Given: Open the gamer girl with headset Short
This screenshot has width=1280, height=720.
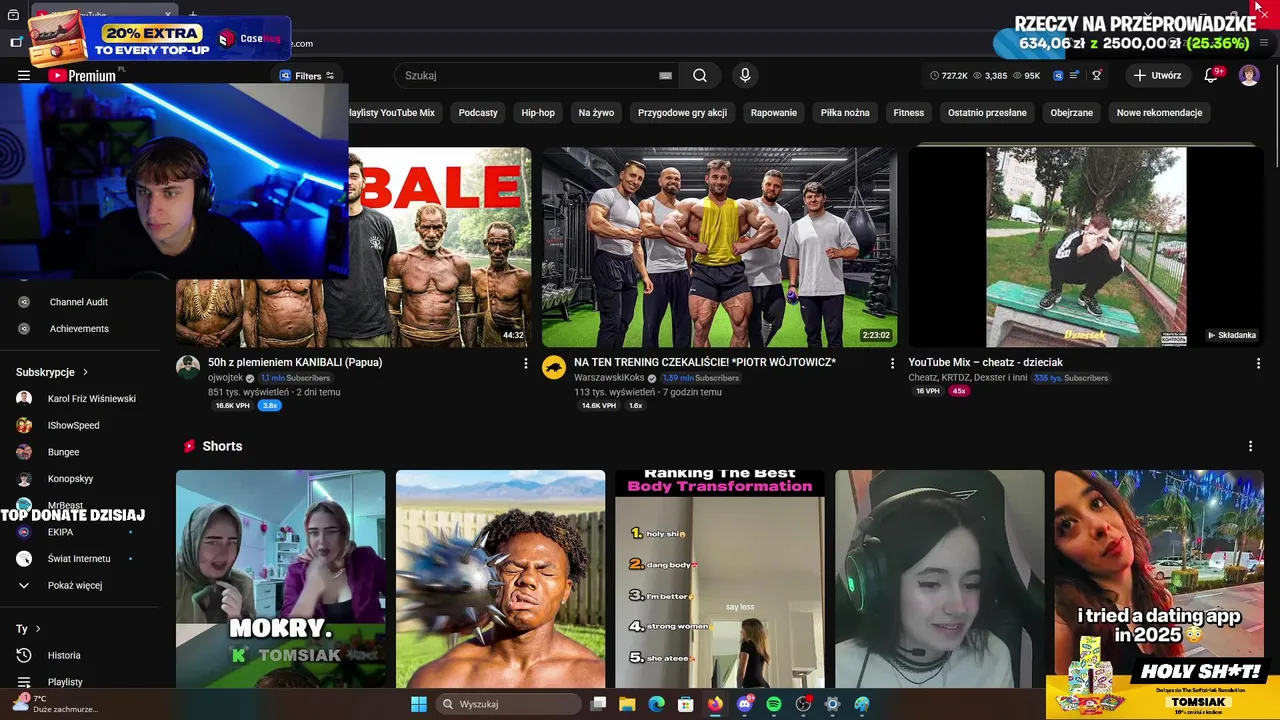Looking at the screenshot, I should (939, 579).
